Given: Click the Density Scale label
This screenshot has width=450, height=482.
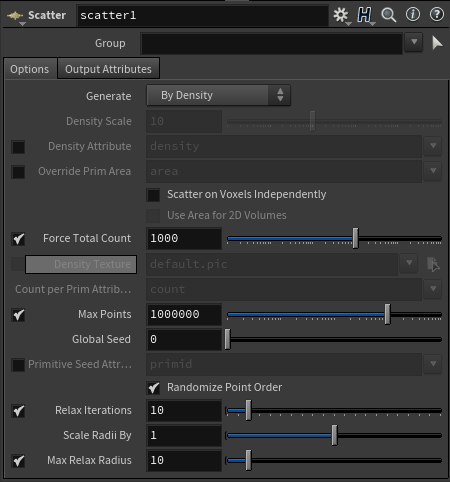Looking at the screenshot, I should pyautogui.click(x=99, y=121).
